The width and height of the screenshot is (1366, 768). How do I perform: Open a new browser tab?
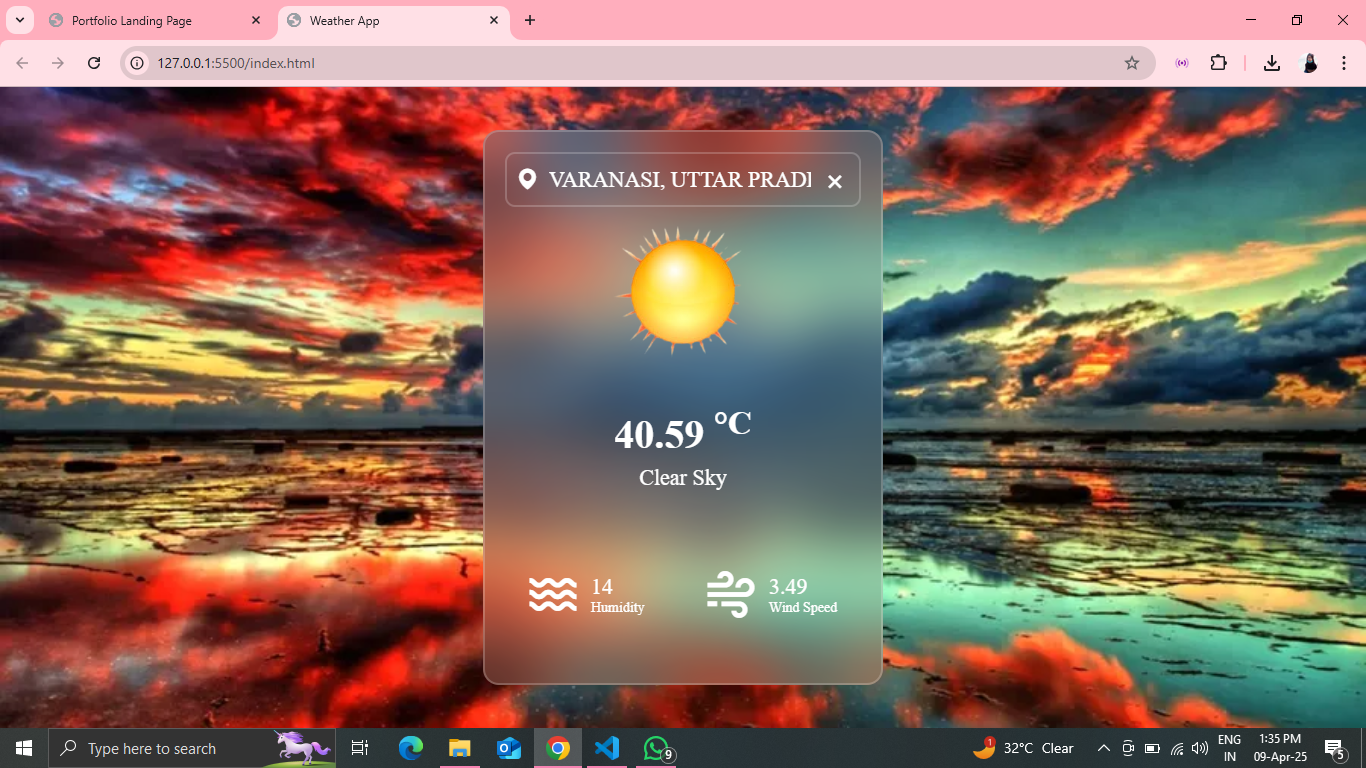tap(530, 20)
